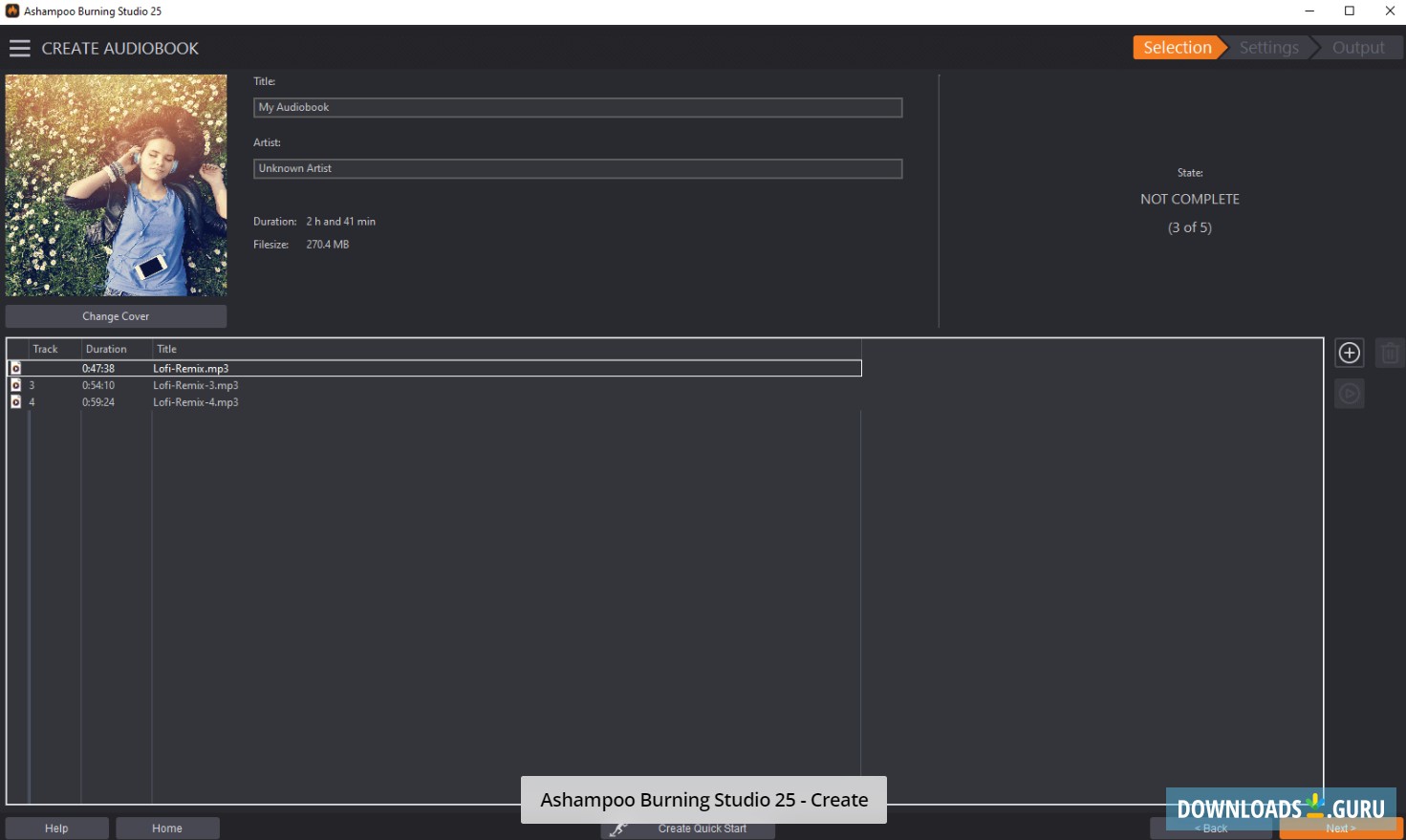The width and height of the screenshot is (1406, 840).
Task: Minimize the Ashampoo Burning Studio window
Action: point(1309,11)
